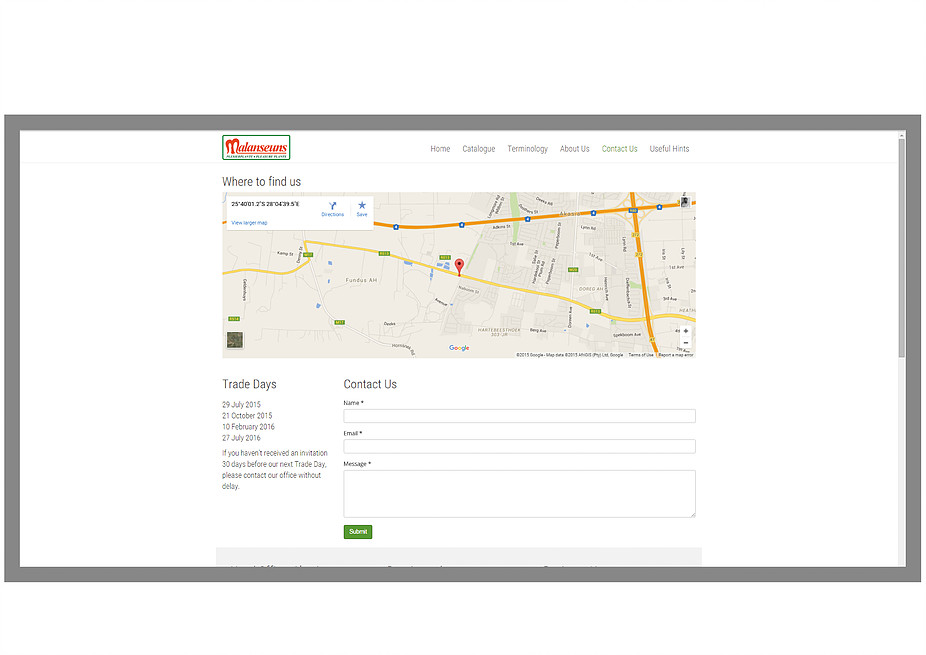Navigate to About Us

pyautogui.click(x=574, y=149)
